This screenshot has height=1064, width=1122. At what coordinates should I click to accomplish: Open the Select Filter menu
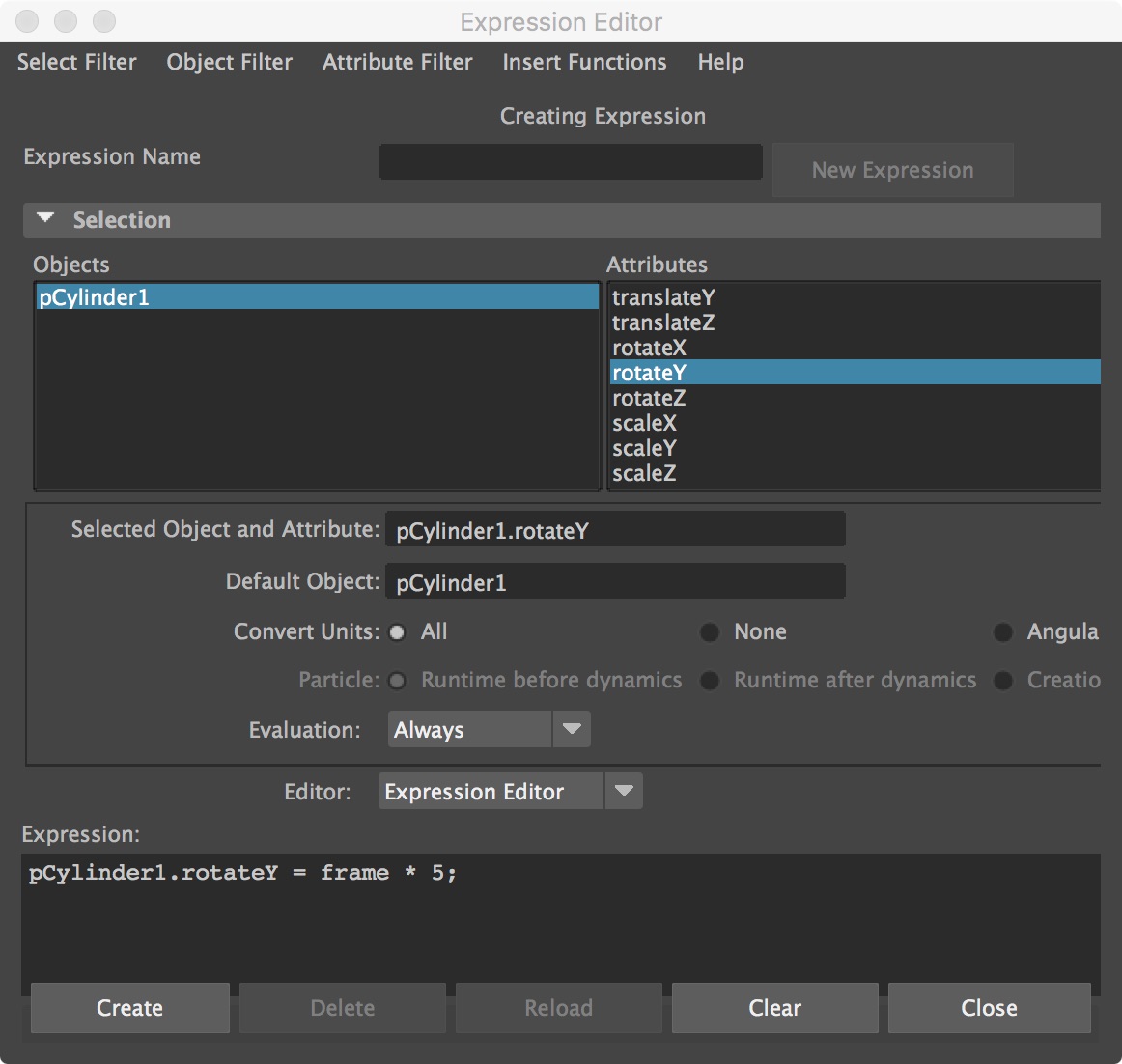tap(77, 62)
